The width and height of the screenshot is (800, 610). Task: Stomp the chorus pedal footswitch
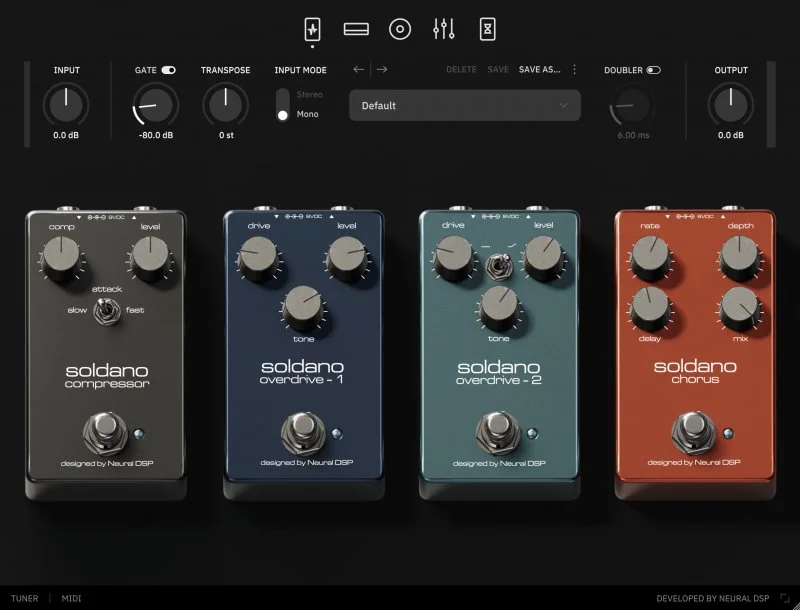tap(693, 432)
